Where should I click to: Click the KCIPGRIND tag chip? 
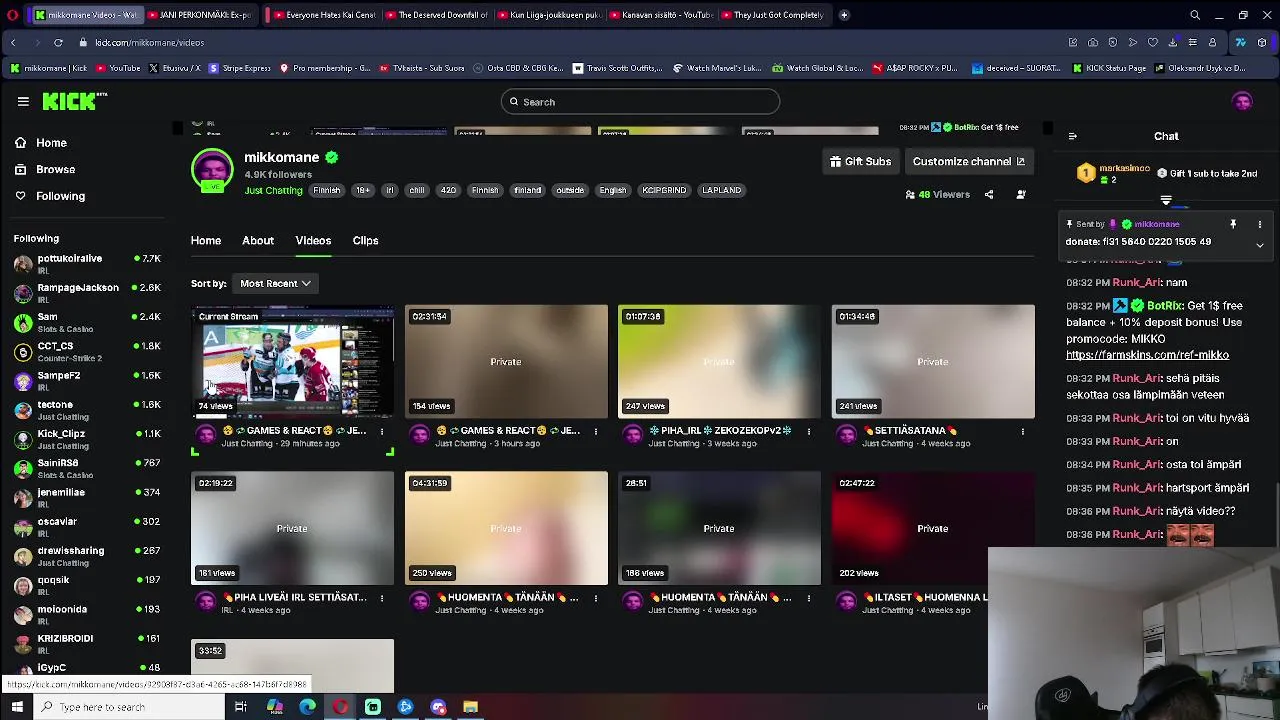click(665, 190)
